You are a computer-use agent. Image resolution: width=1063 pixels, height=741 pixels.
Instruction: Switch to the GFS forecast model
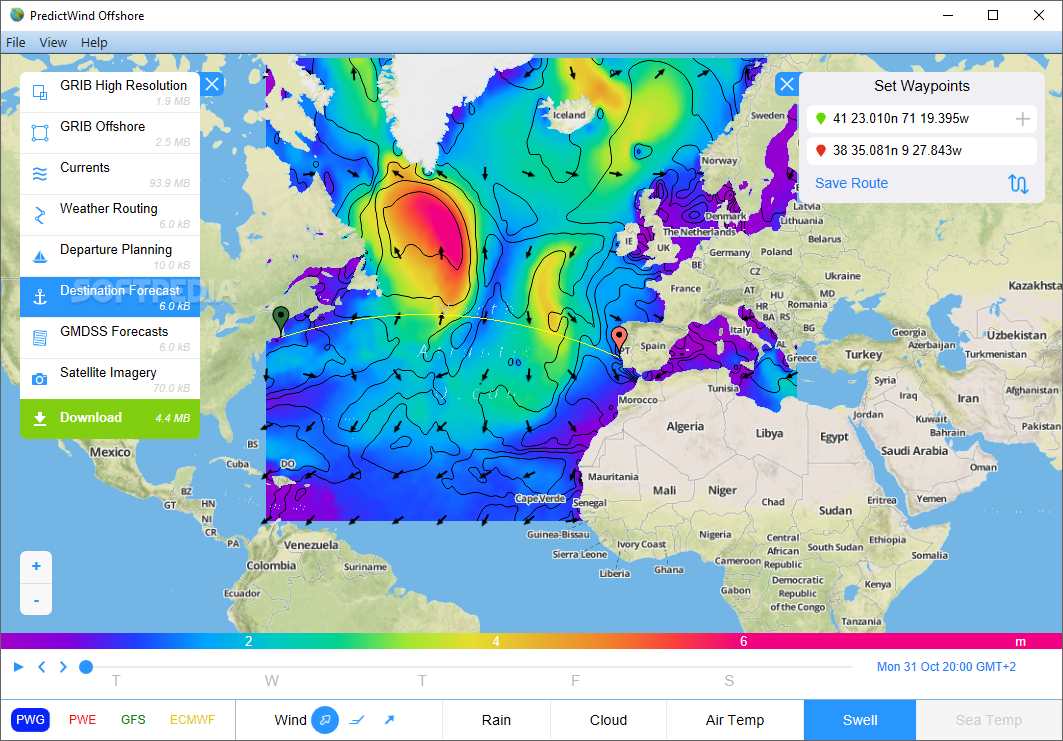tap(133, 720)
